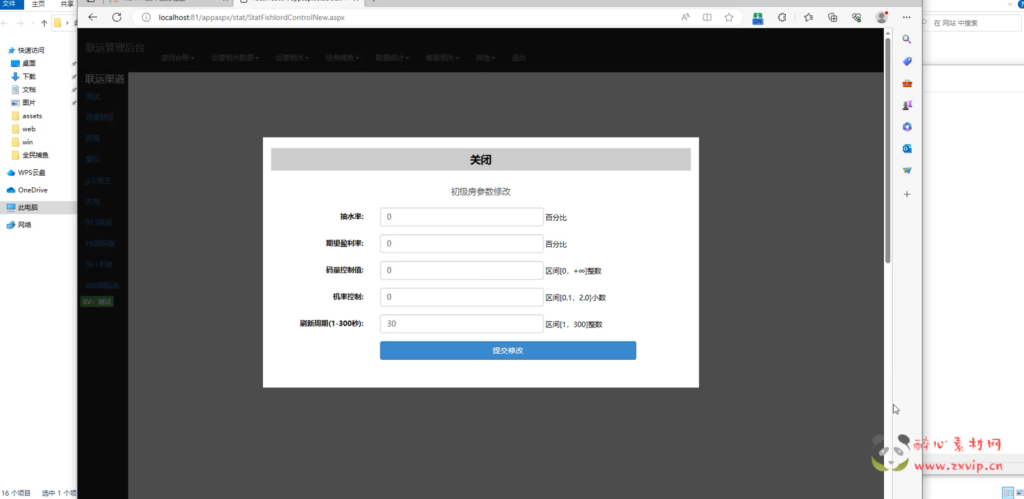The height and width of the screenshot is (499, 1024).
Task: Open the split screen icon in address bar
Action: pyautogui.click(x=708, y=17)
